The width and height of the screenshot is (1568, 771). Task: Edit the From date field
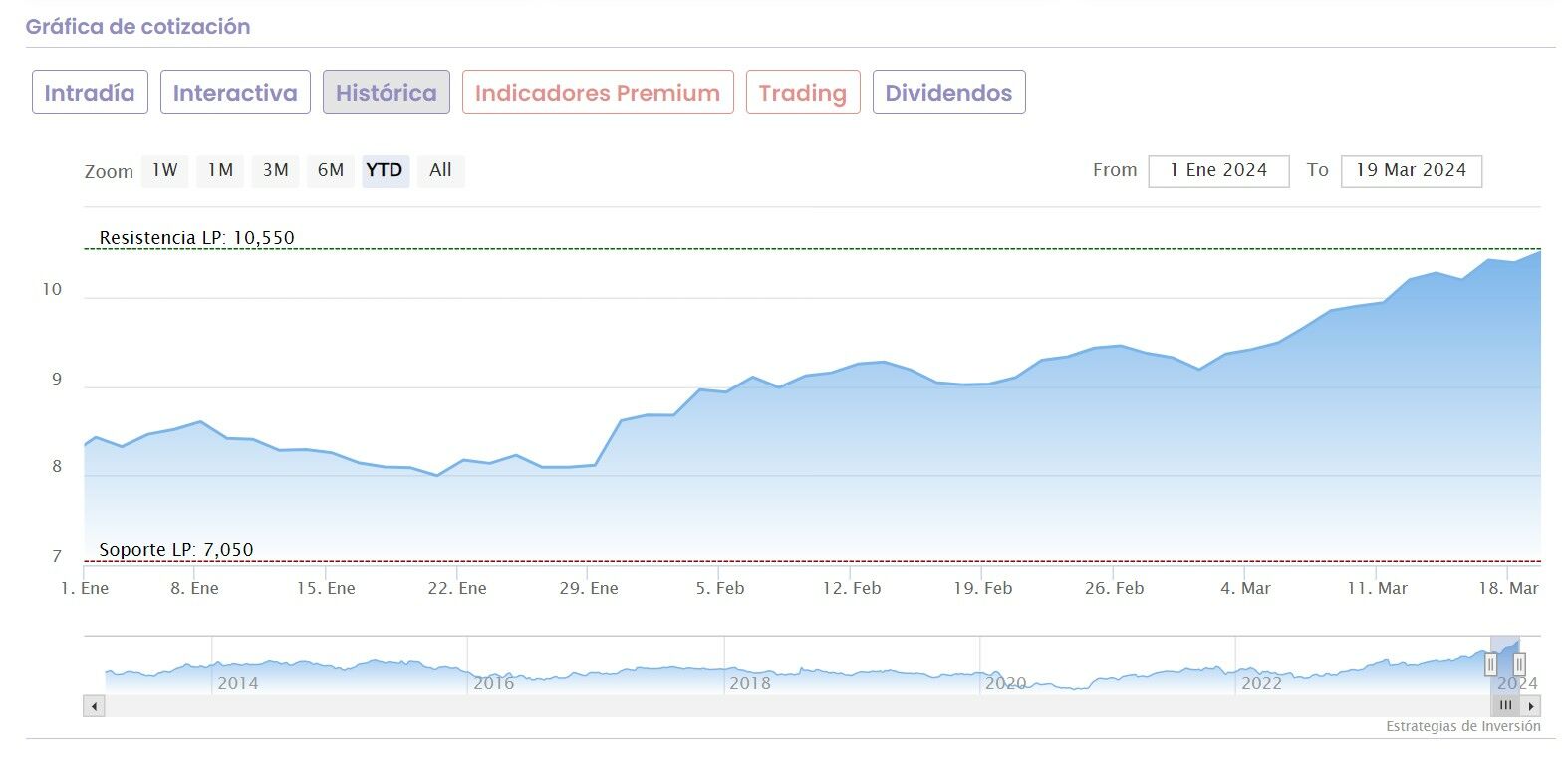pos(1218,171)
